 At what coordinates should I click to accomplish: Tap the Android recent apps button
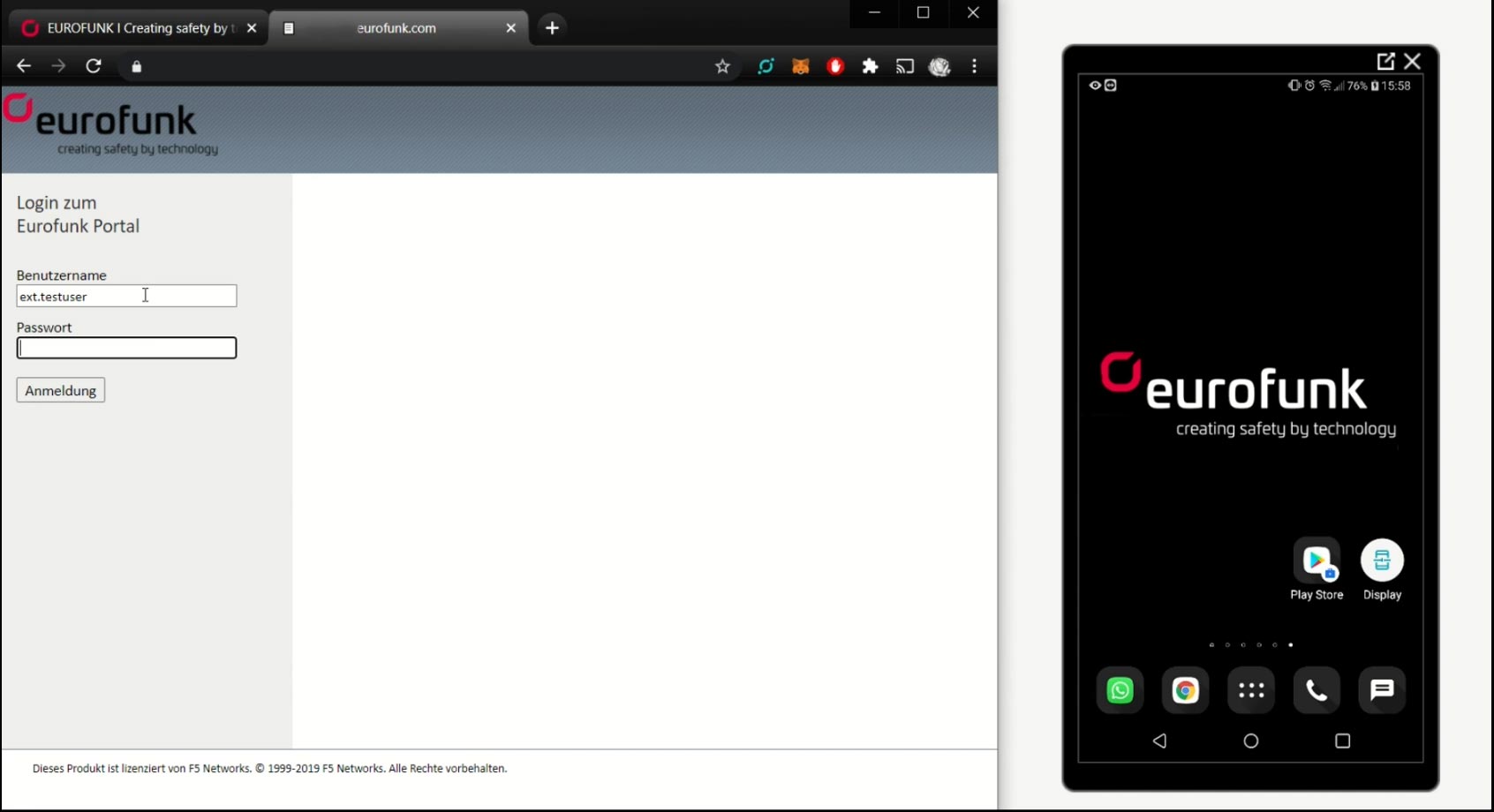click(1342, 741)
